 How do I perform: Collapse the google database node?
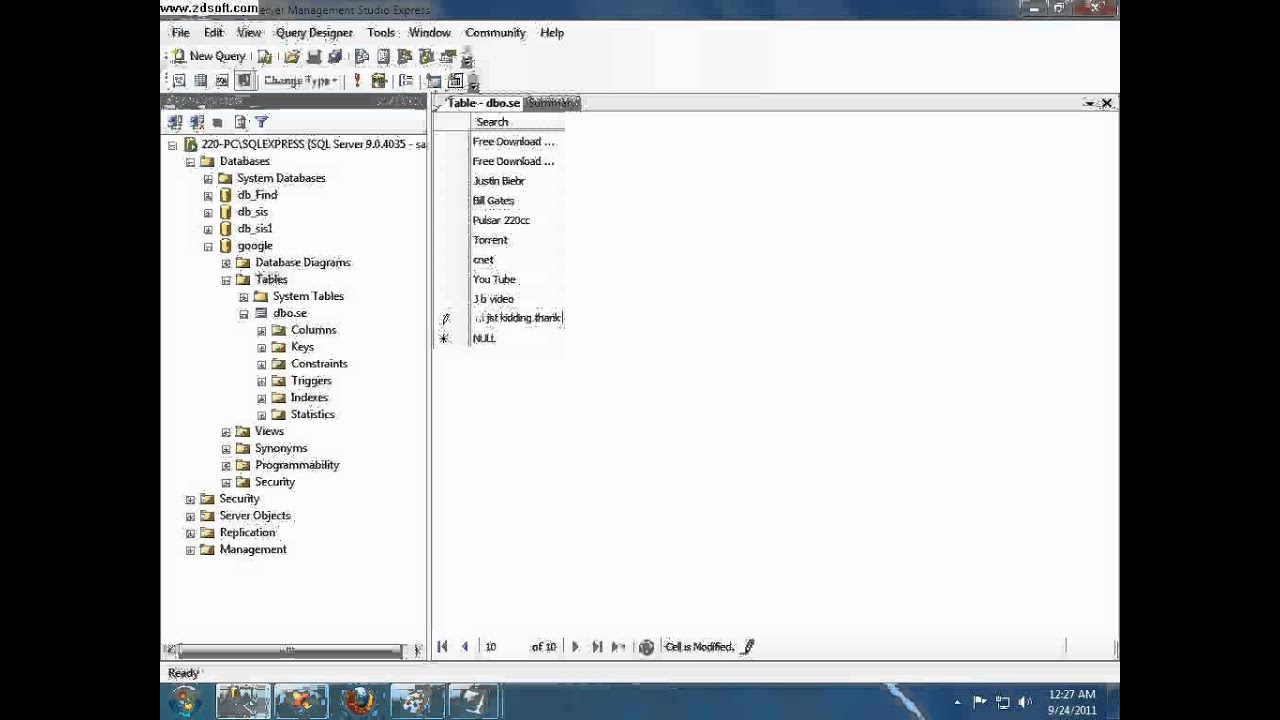tap(208, 246)
